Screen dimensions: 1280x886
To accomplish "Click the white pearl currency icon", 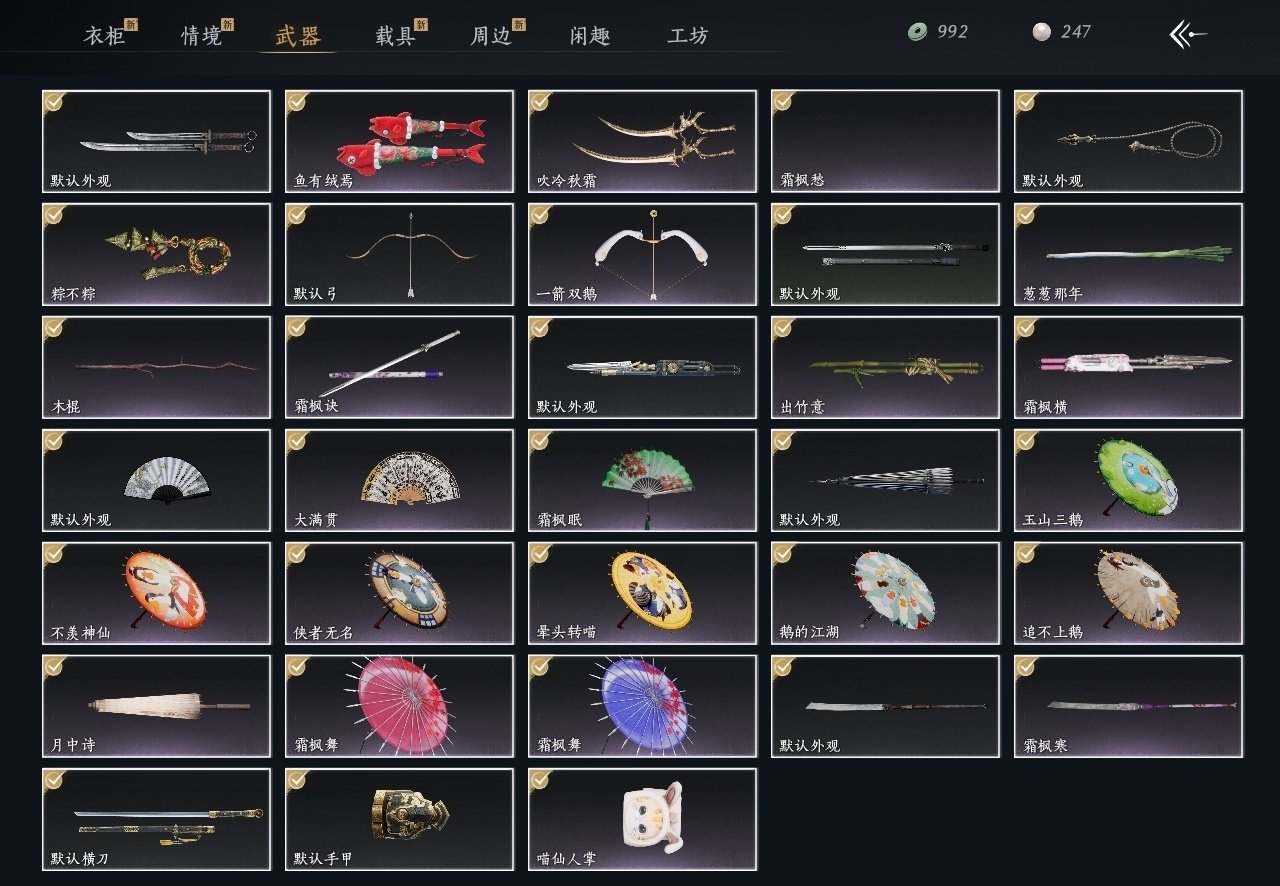I will (1042, 32).
